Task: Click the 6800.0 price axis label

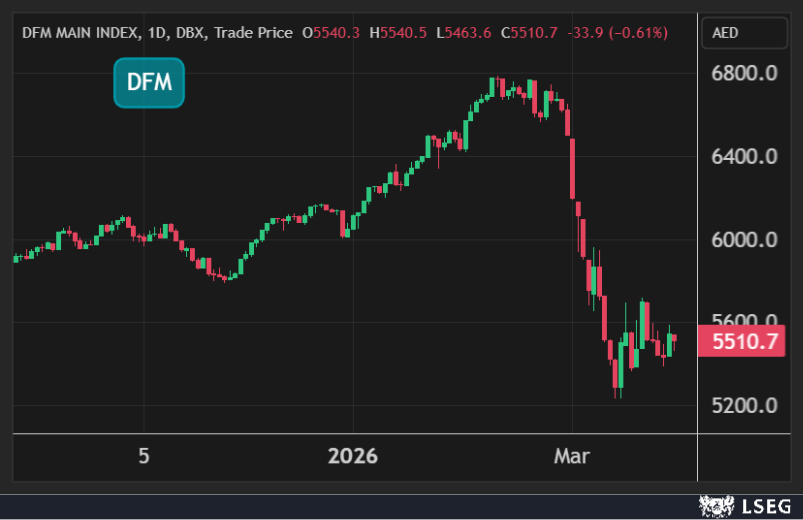Action: click(744, 74)
